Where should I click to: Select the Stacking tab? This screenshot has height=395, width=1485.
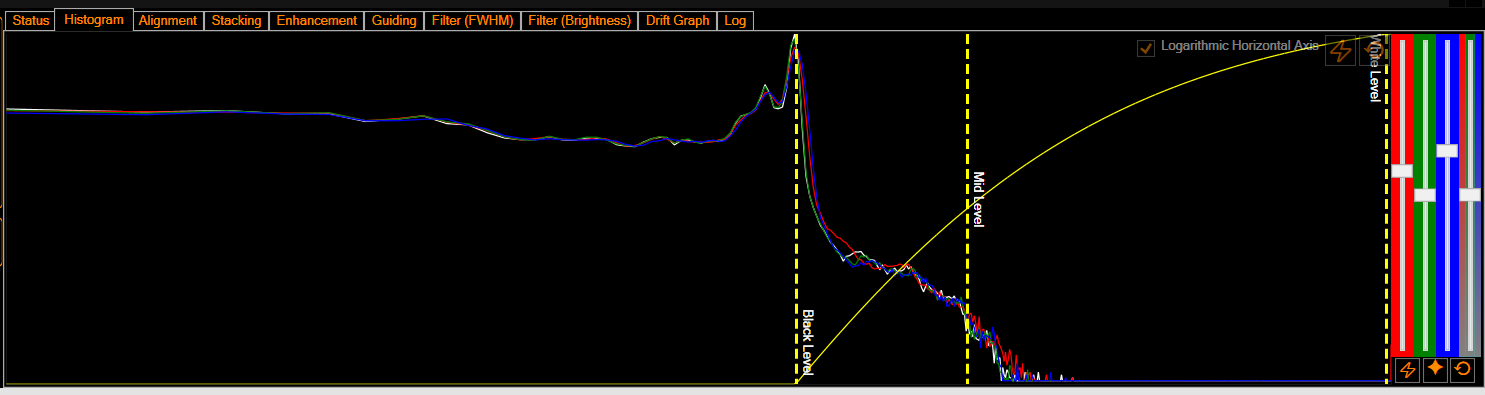coord(237,20)
